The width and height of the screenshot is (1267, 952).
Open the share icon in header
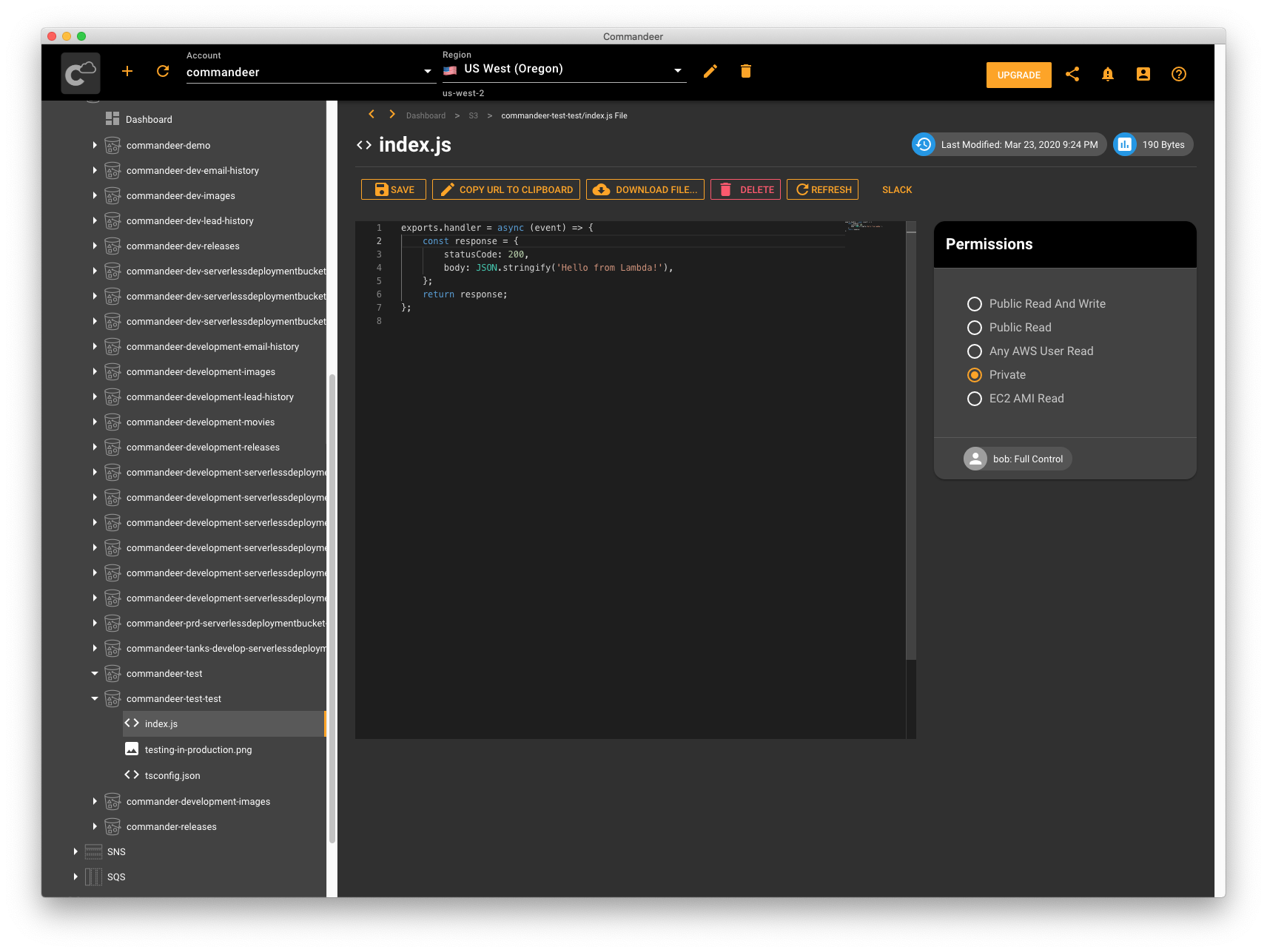point(1072,74)
